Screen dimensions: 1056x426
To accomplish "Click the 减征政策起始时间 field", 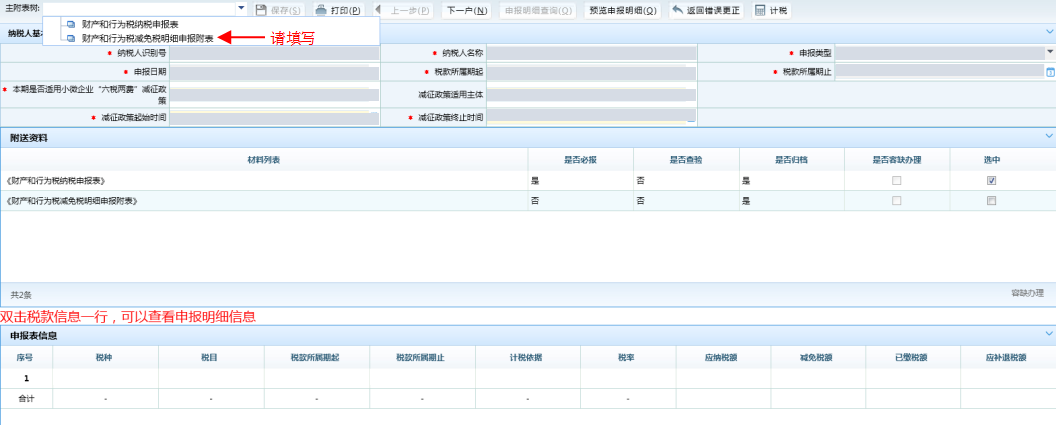I will tap(273, 118).
